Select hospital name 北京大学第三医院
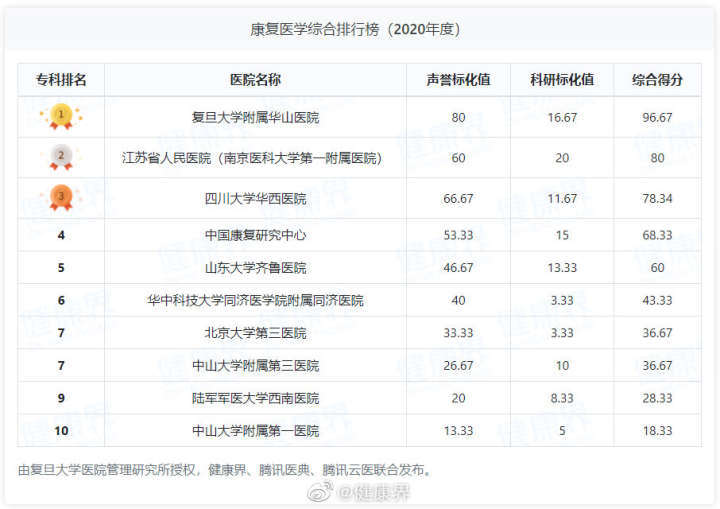Image resolution: width=720 pixels, height=509 pixels. pos(255,333)
